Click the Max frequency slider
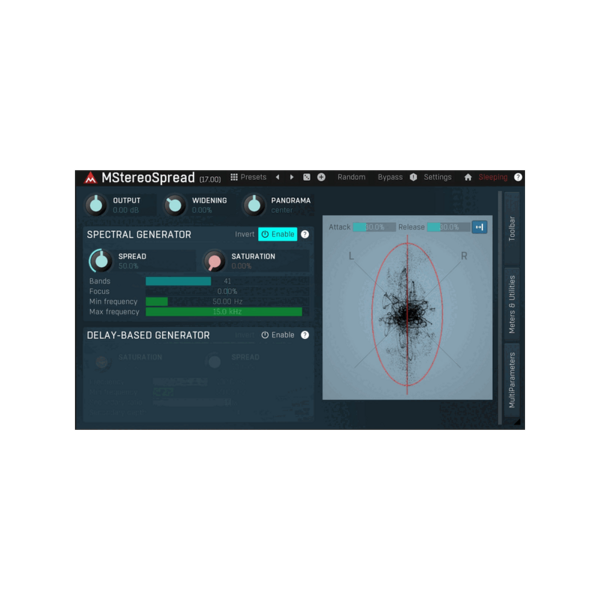Image resolution: width=600 pixels, height=600 pixels. pyautogui.click(x=227, y=312)
